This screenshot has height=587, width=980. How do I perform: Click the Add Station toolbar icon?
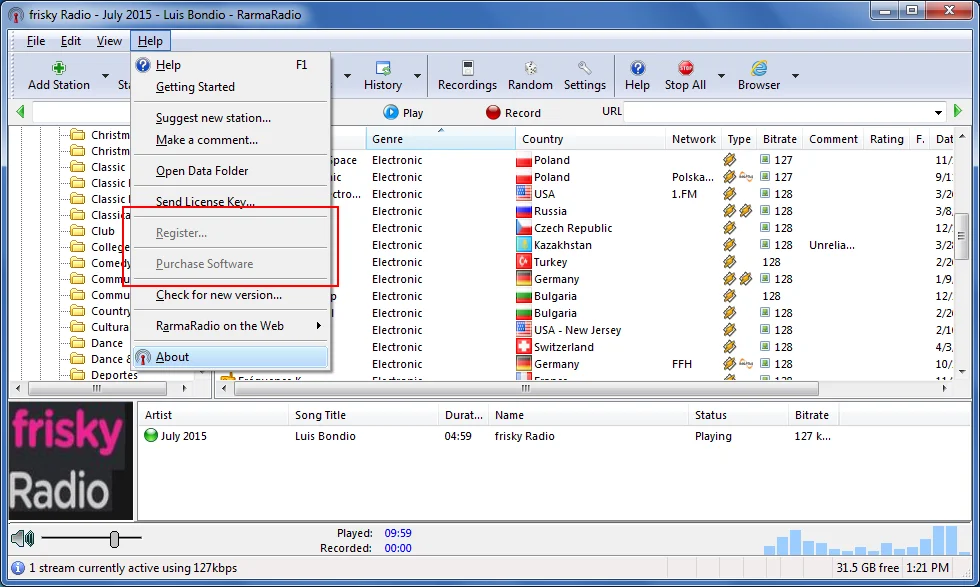59,68
